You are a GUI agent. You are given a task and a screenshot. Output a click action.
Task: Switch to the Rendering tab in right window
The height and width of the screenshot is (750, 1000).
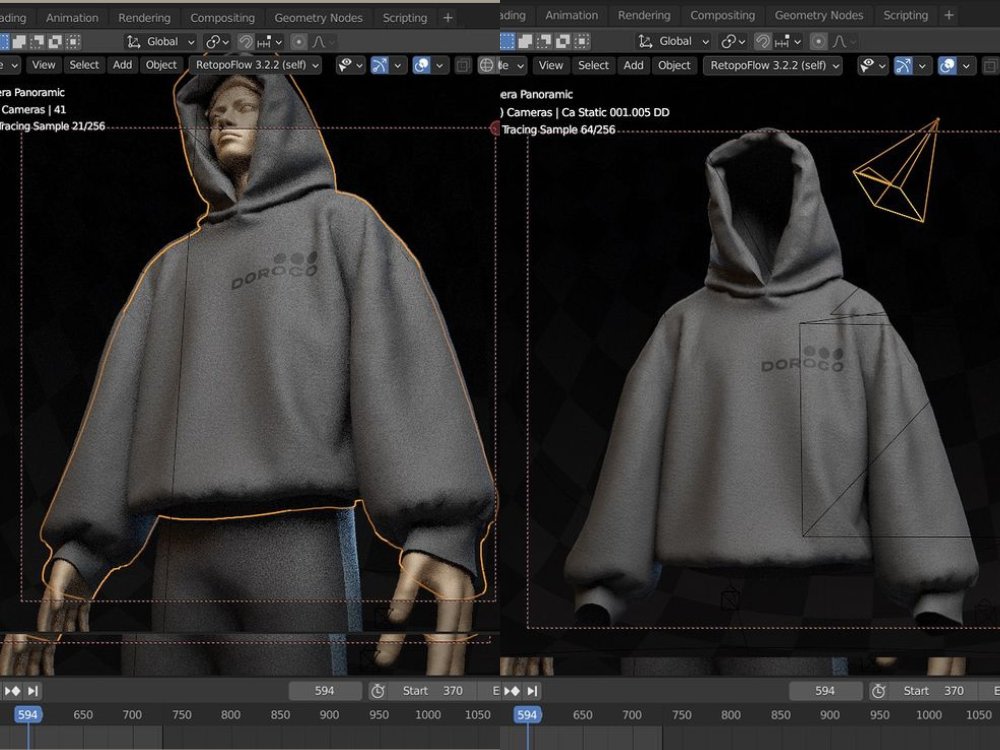[x=643, y=15]
